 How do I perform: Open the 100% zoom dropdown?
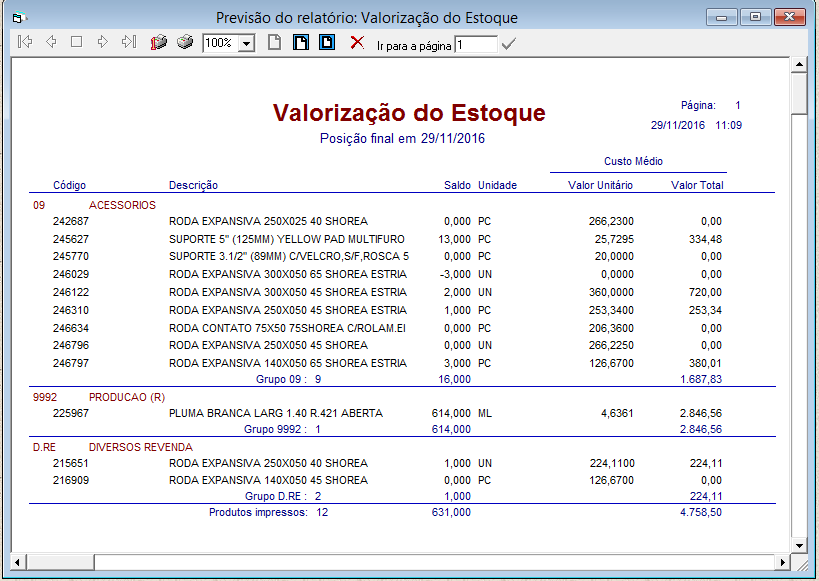coord(246,44)
